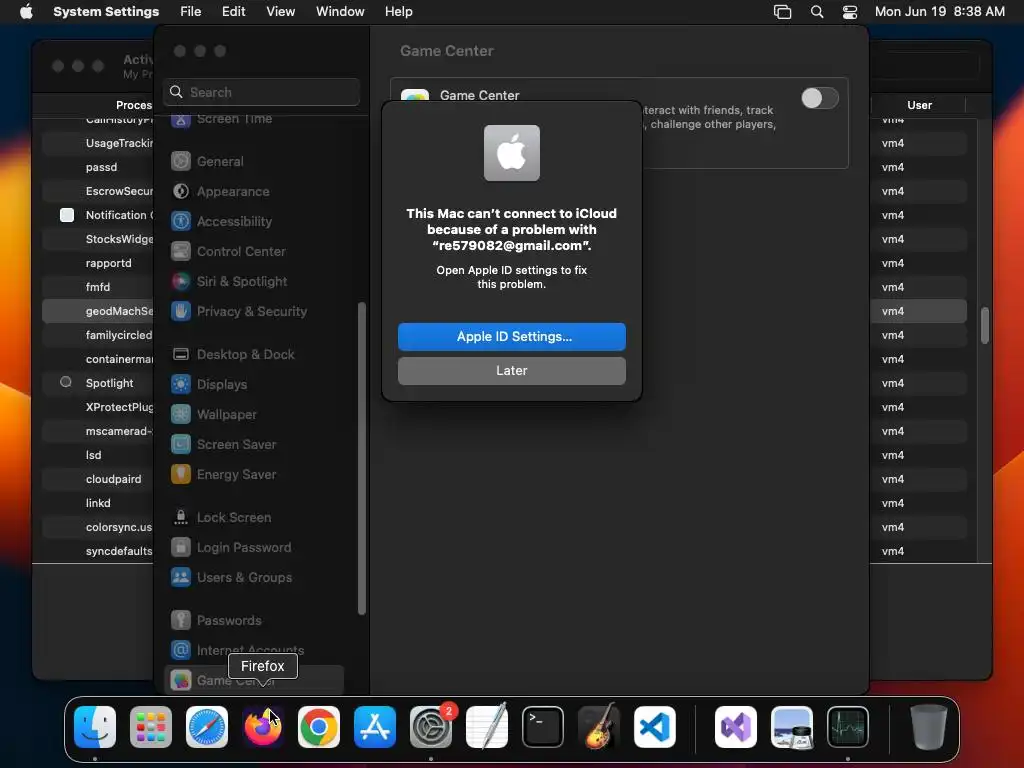Open Activity Monitor from the Dock
This screenshot has width=1024, height=768.
tap(848, 727)
